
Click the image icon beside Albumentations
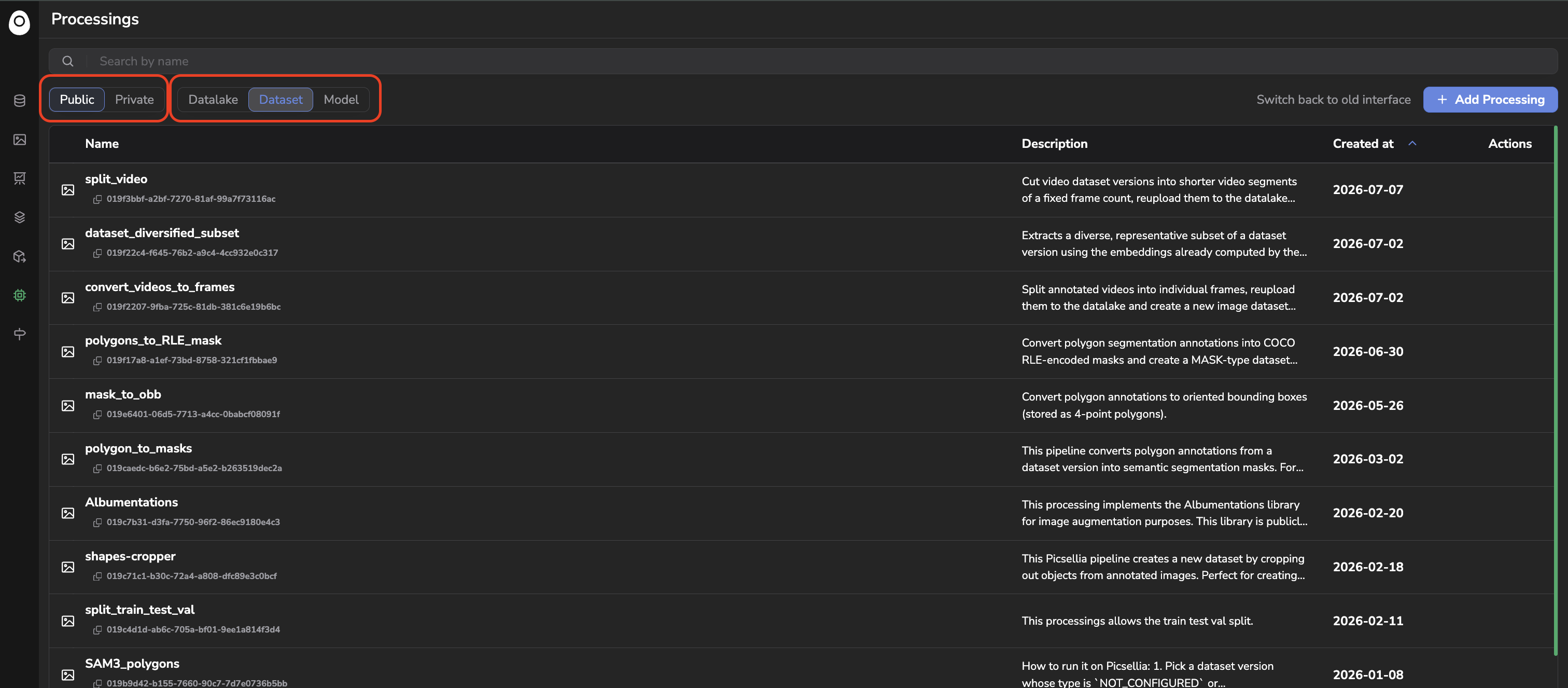coord(68,513)
